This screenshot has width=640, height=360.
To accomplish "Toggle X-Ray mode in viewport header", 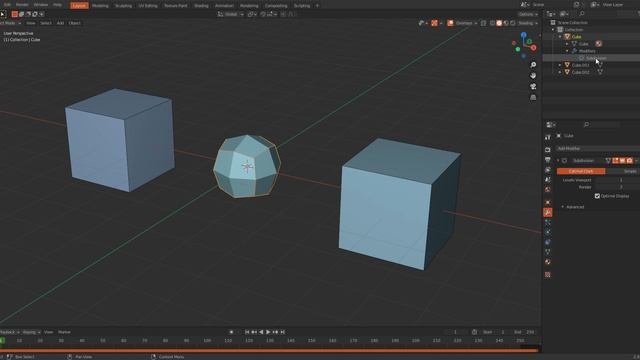I will pos(483,23).
